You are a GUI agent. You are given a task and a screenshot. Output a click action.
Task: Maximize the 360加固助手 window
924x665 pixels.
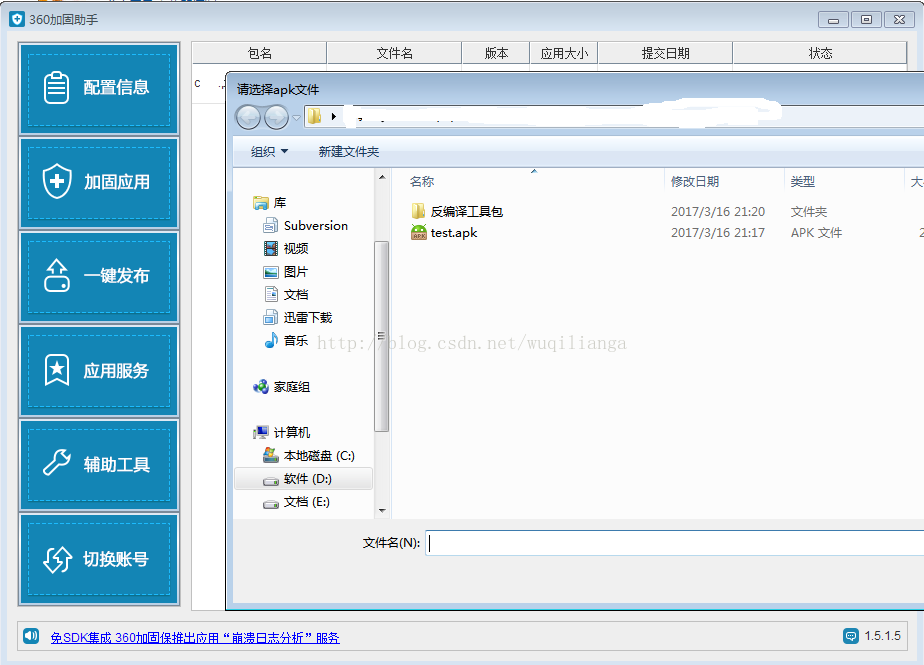coord(866,20)
